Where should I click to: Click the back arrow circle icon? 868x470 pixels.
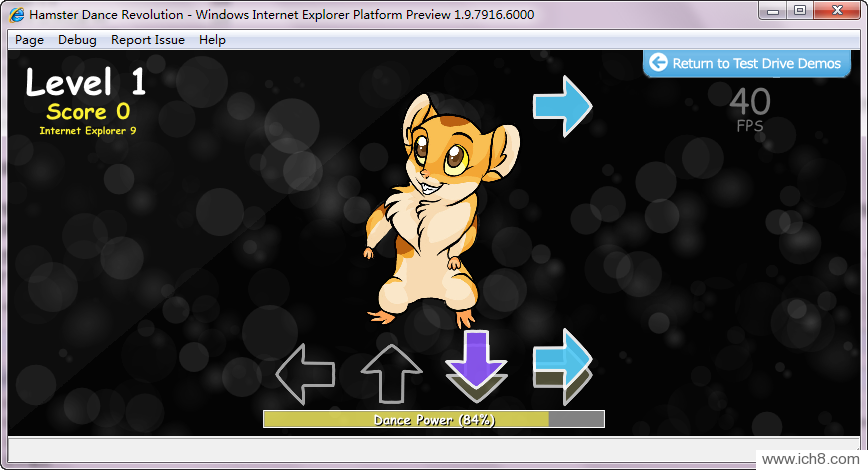658,62
